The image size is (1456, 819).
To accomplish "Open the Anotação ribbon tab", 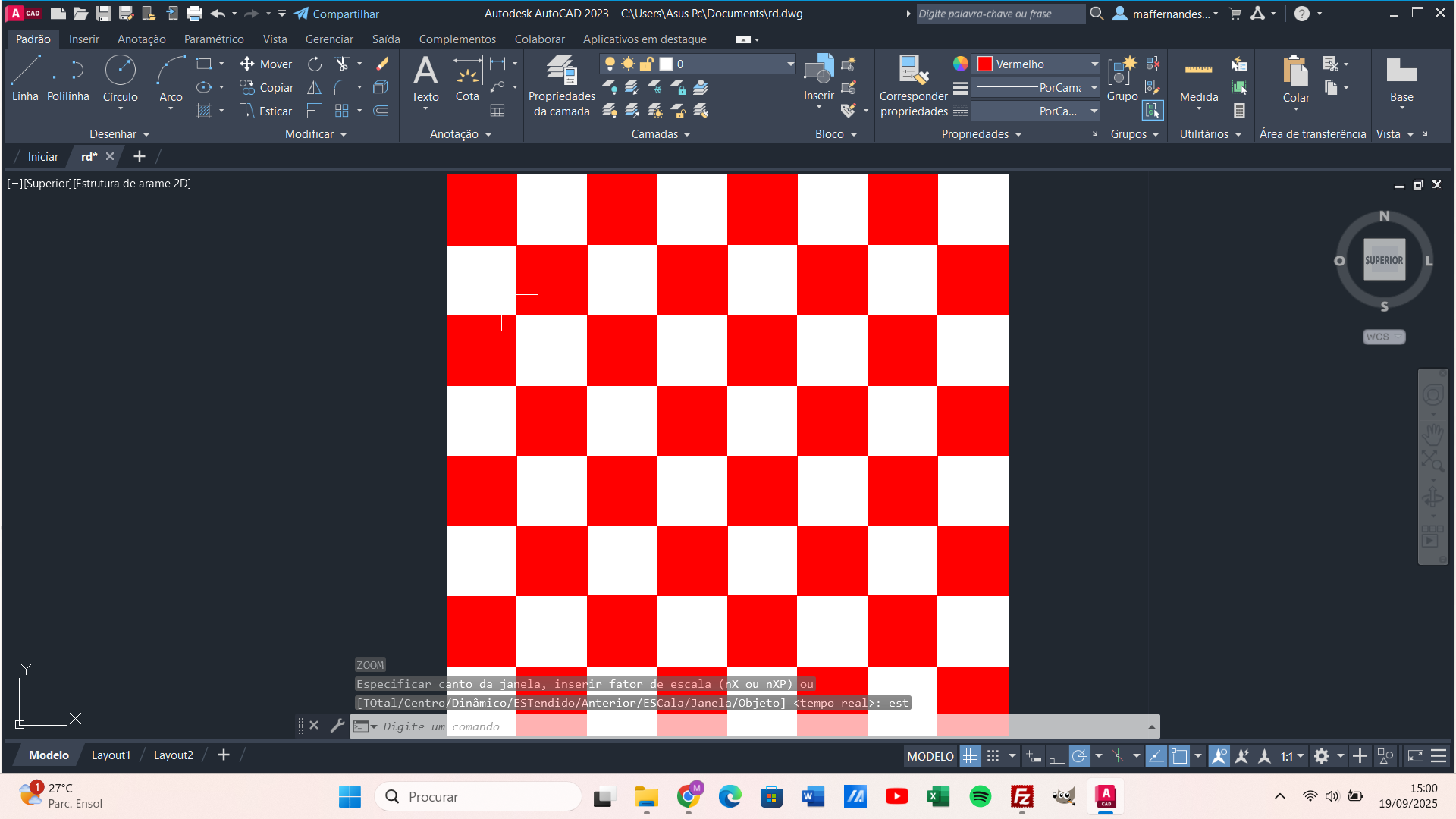I will 141,39.
